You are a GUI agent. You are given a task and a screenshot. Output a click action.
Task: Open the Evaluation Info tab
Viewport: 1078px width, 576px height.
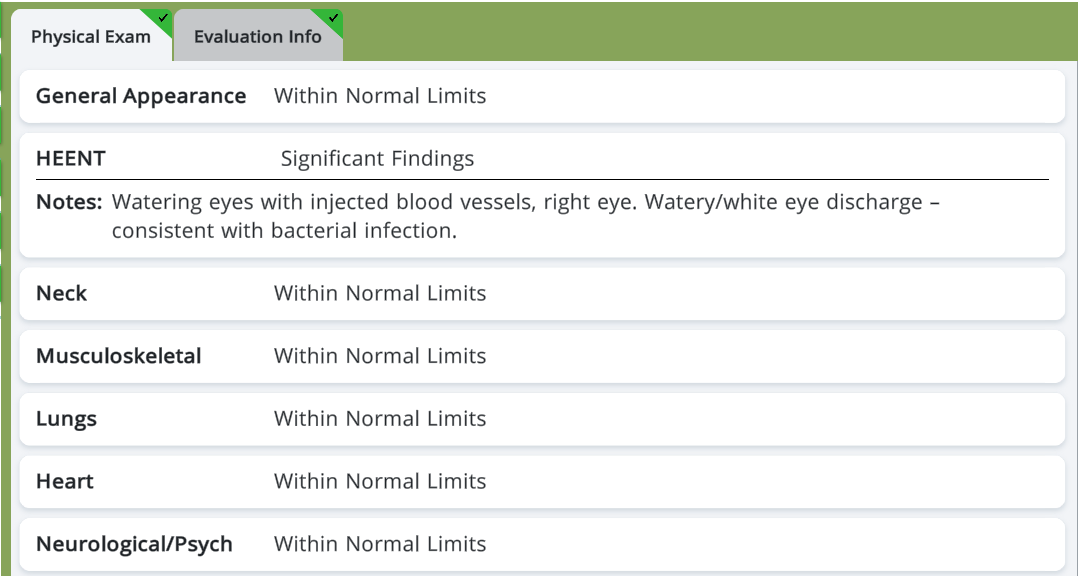[257, 37]
